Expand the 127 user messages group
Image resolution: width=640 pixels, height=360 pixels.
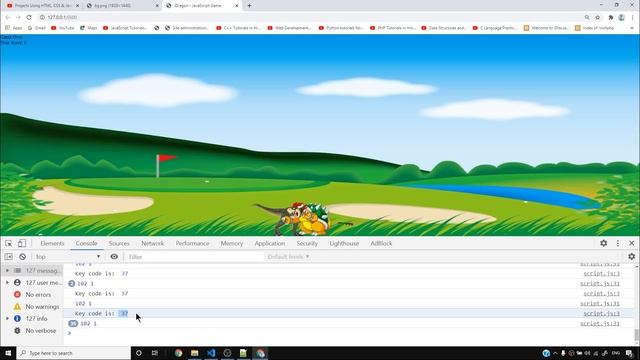click(7, 282)
